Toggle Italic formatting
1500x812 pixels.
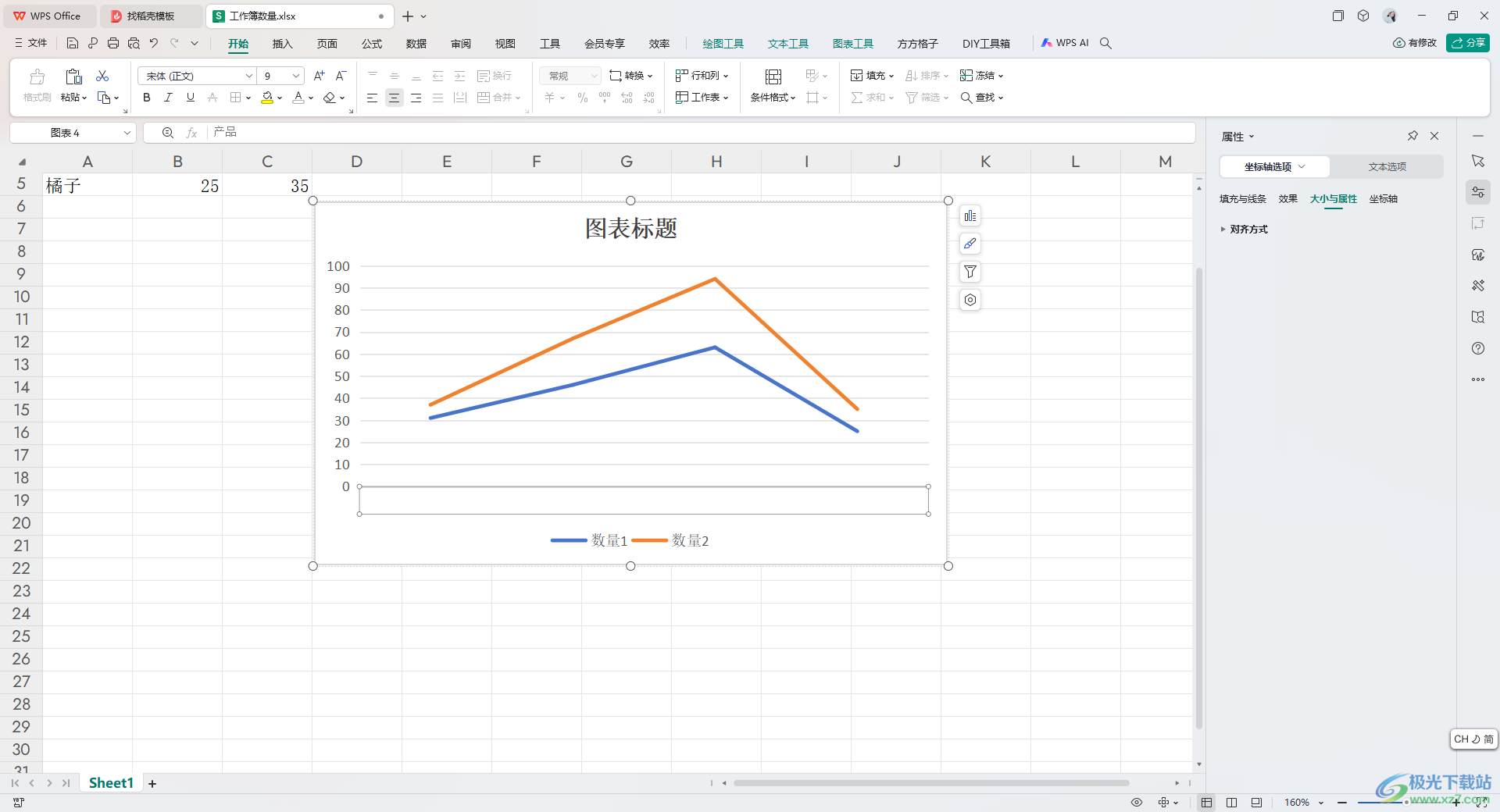[168, 98]
